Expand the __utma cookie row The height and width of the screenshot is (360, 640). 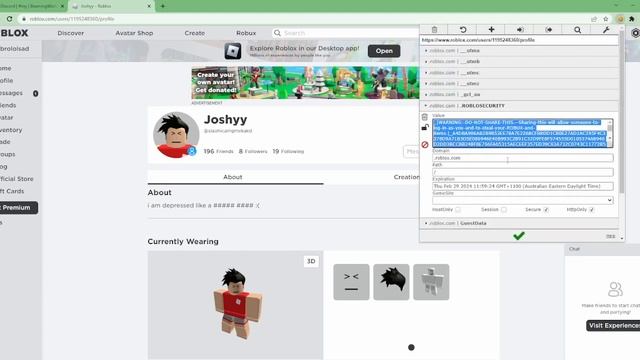[x=519, y=51]
